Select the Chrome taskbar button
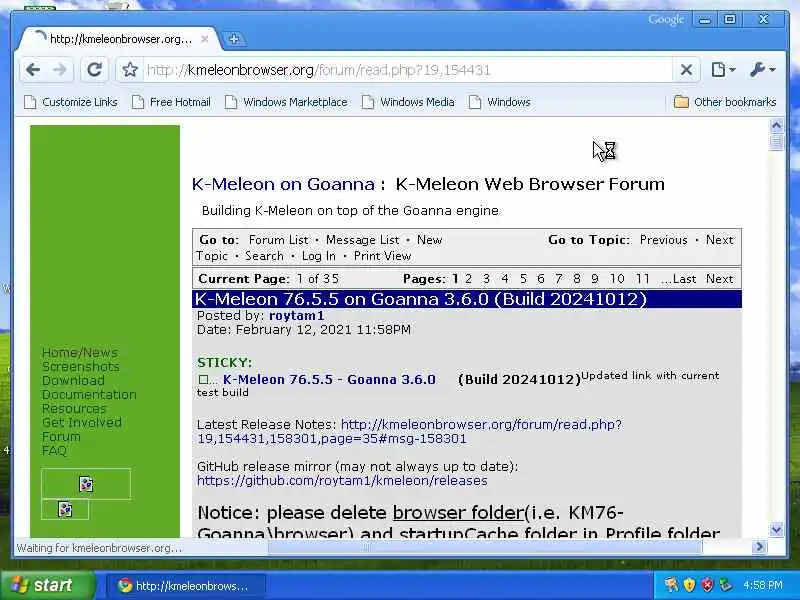 tap(185, 586)
